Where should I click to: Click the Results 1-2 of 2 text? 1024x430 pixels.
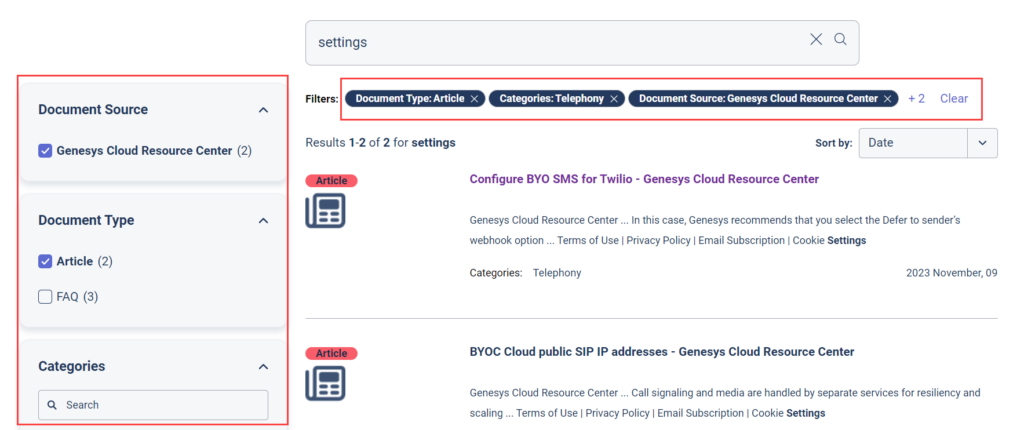(x=381, y=142)
